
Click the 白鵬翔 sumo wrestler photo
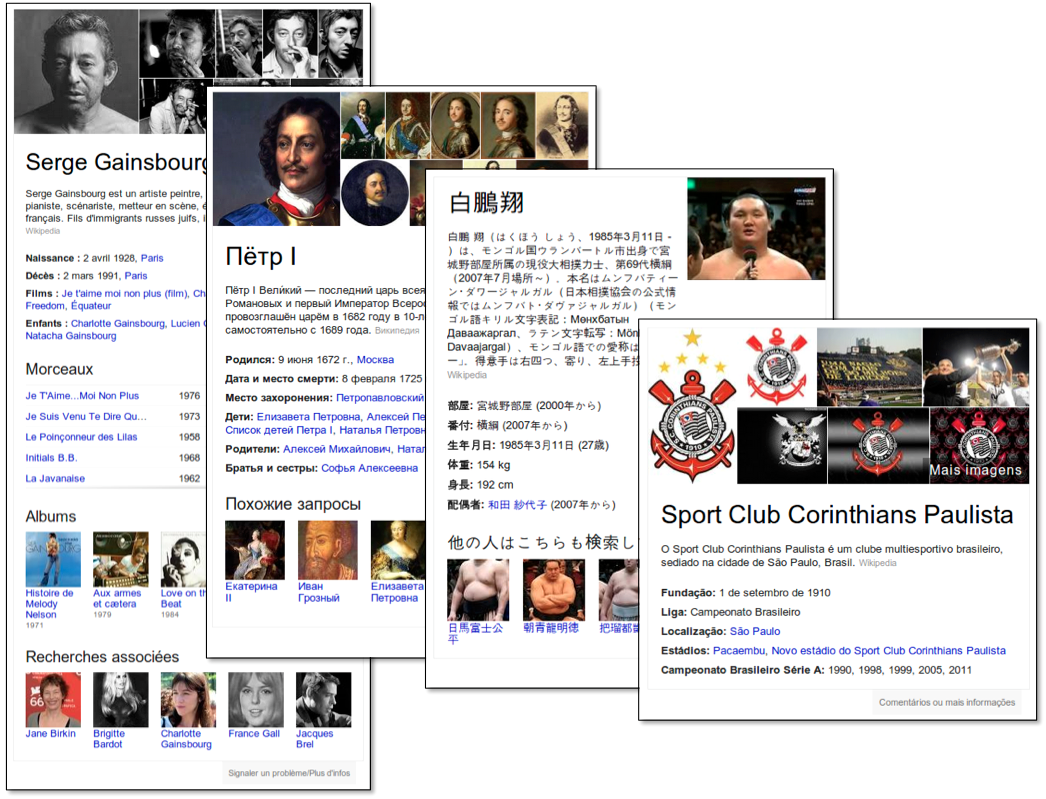click(x=756, y=229)
